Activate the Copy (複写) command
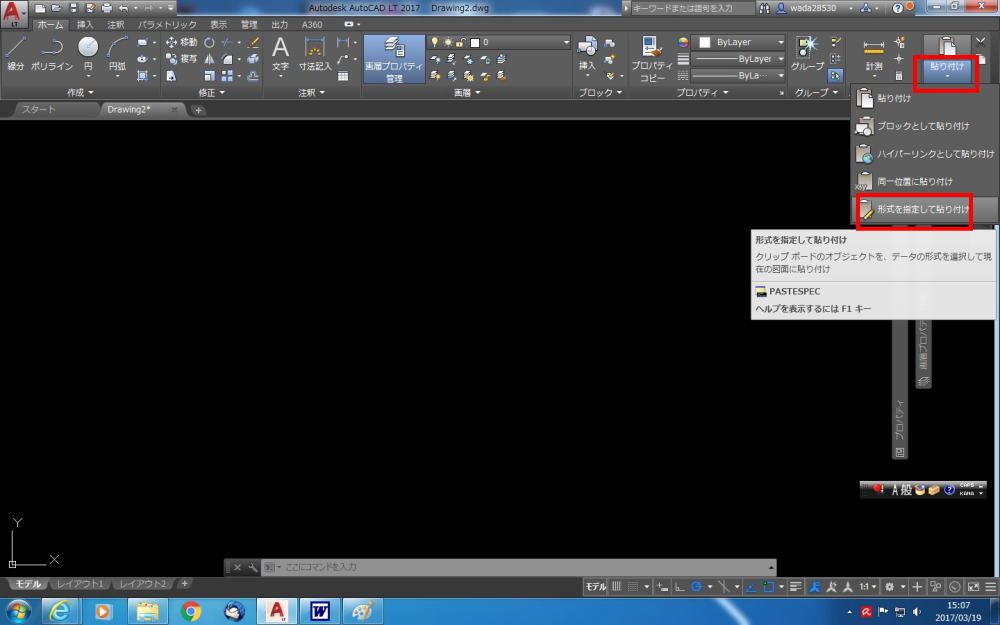Screen dimensions: 1000x625 pos(181,59)
